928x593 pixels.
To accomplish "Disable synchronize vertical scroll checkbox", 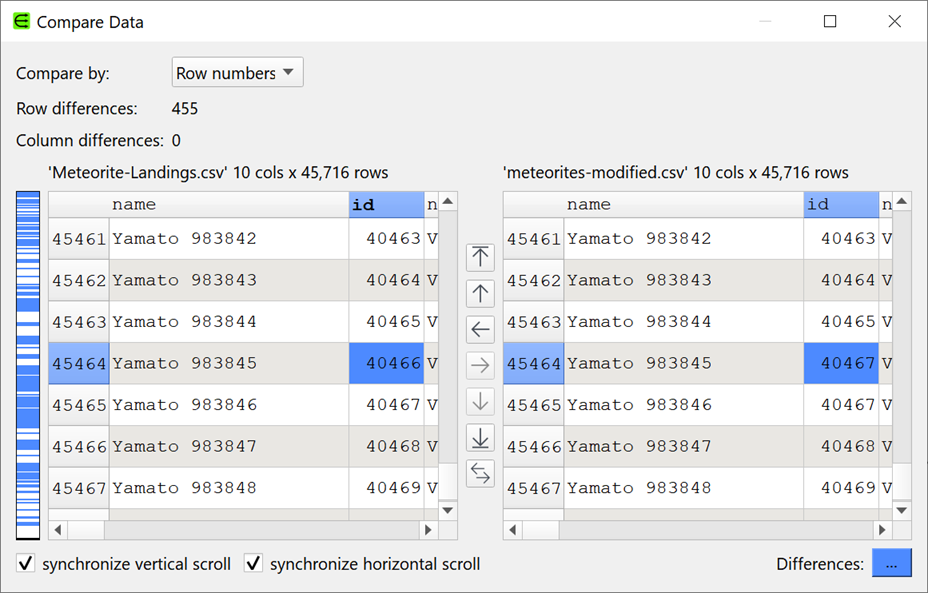I will tap(26, 564).
